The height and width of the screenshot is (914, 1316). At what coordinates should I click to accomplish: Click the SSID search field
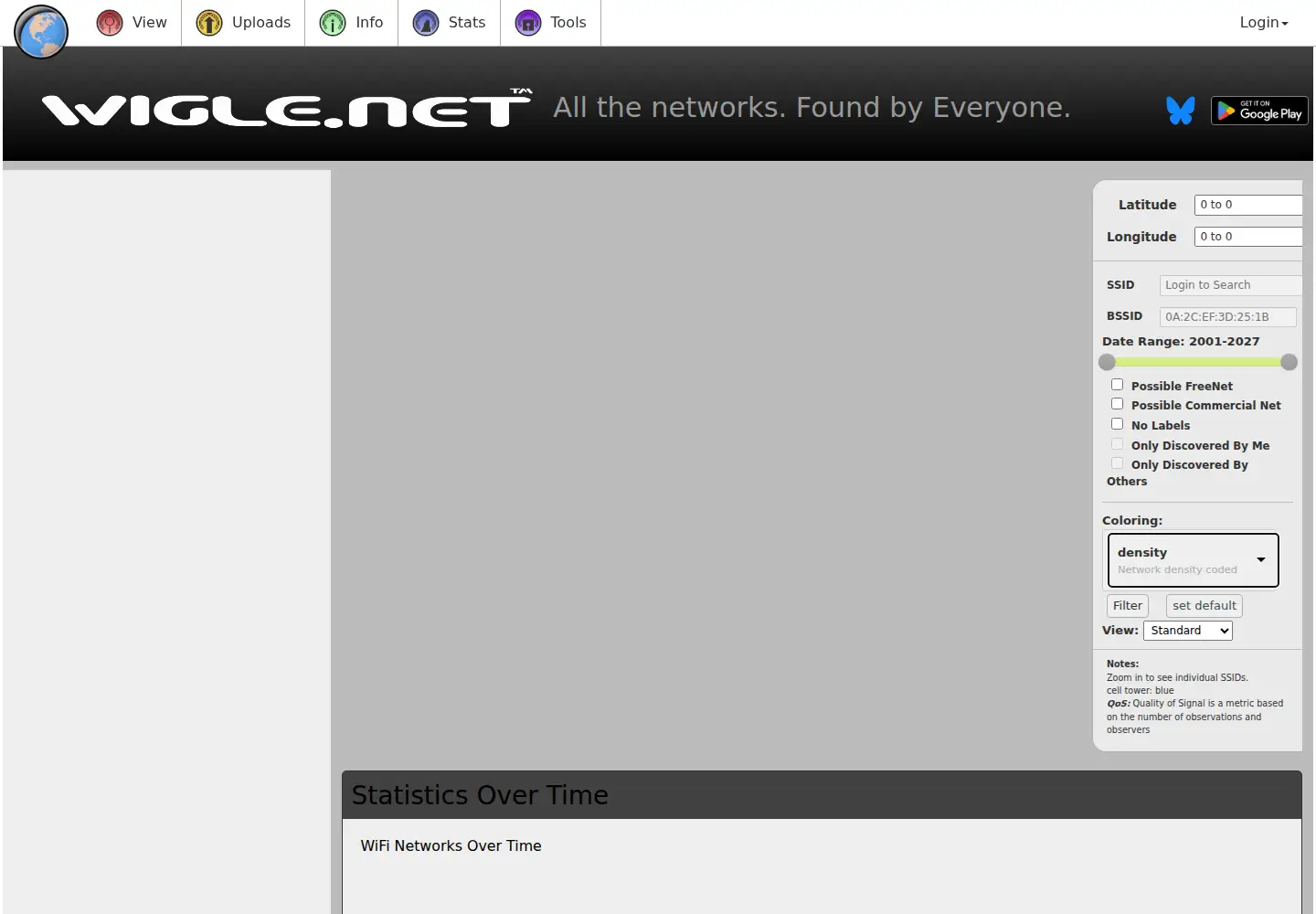click(x=1231, y=285)
